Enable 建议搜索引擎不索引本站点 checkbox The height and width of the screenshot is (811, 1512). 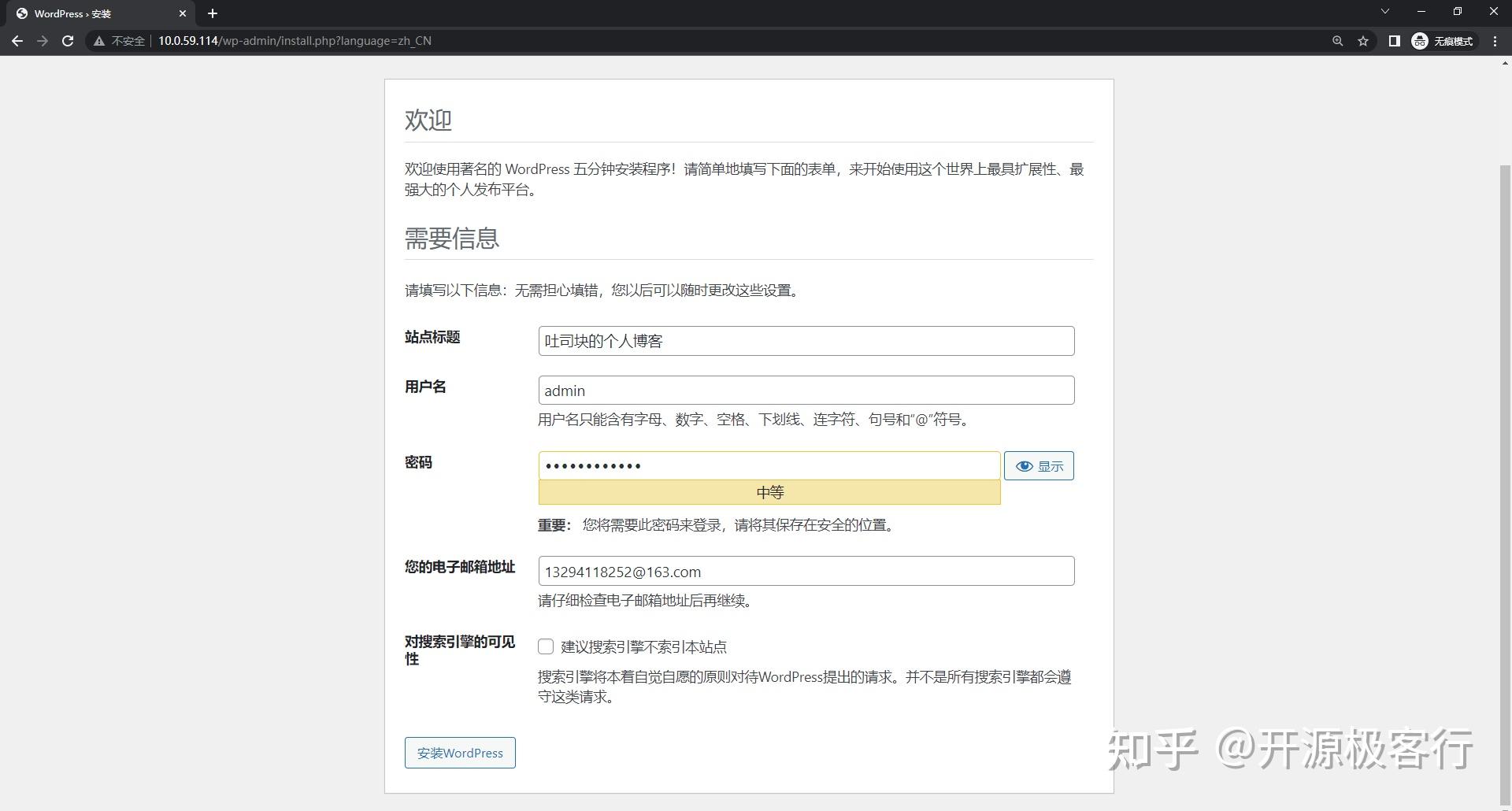pyautogui.click(x=545, y=646)
